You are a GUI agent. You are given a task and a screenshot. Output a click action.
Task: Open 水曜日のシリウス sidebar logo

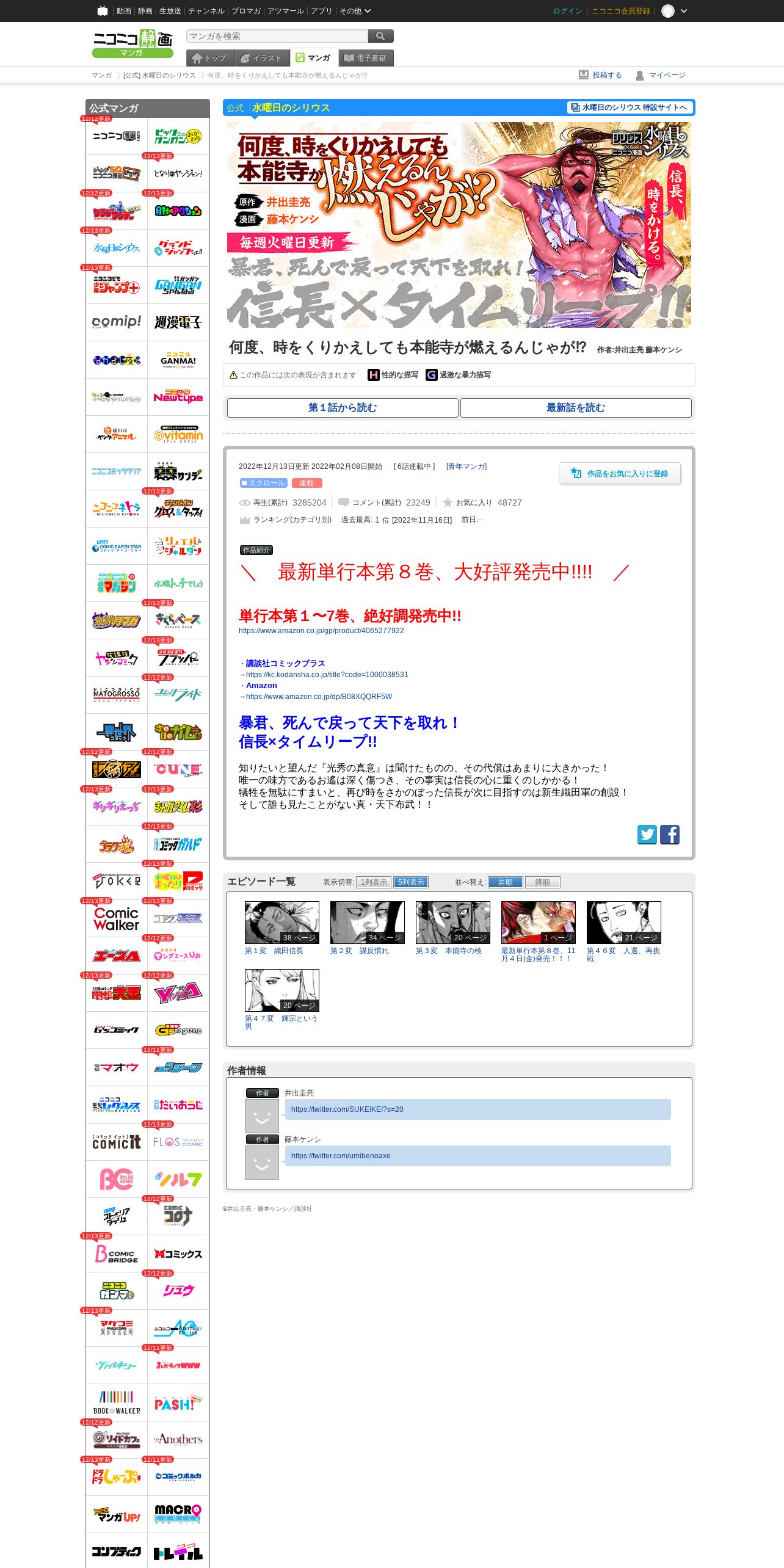[117, 248]
